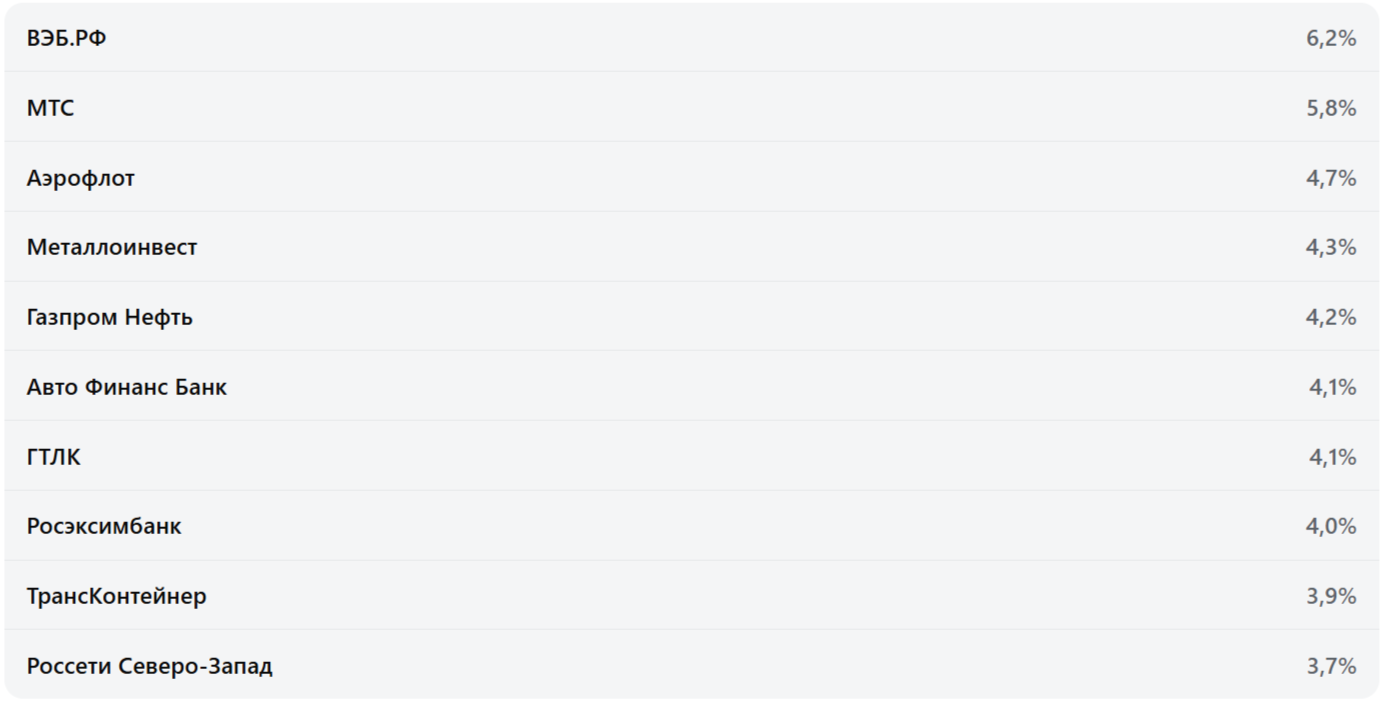
Task: Select the 3,9% ТрансКонтейнер value
Action: point(1331,596)
